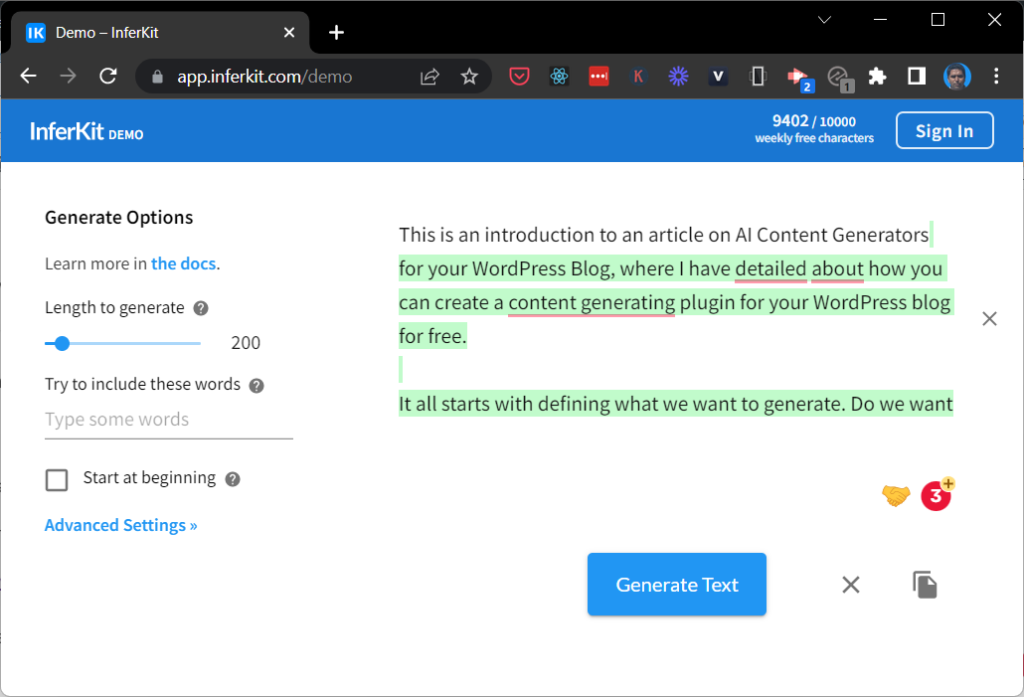Click the underlined phrase 'content generating'
Screen dimensions: 1024x697
coord(592,303)
